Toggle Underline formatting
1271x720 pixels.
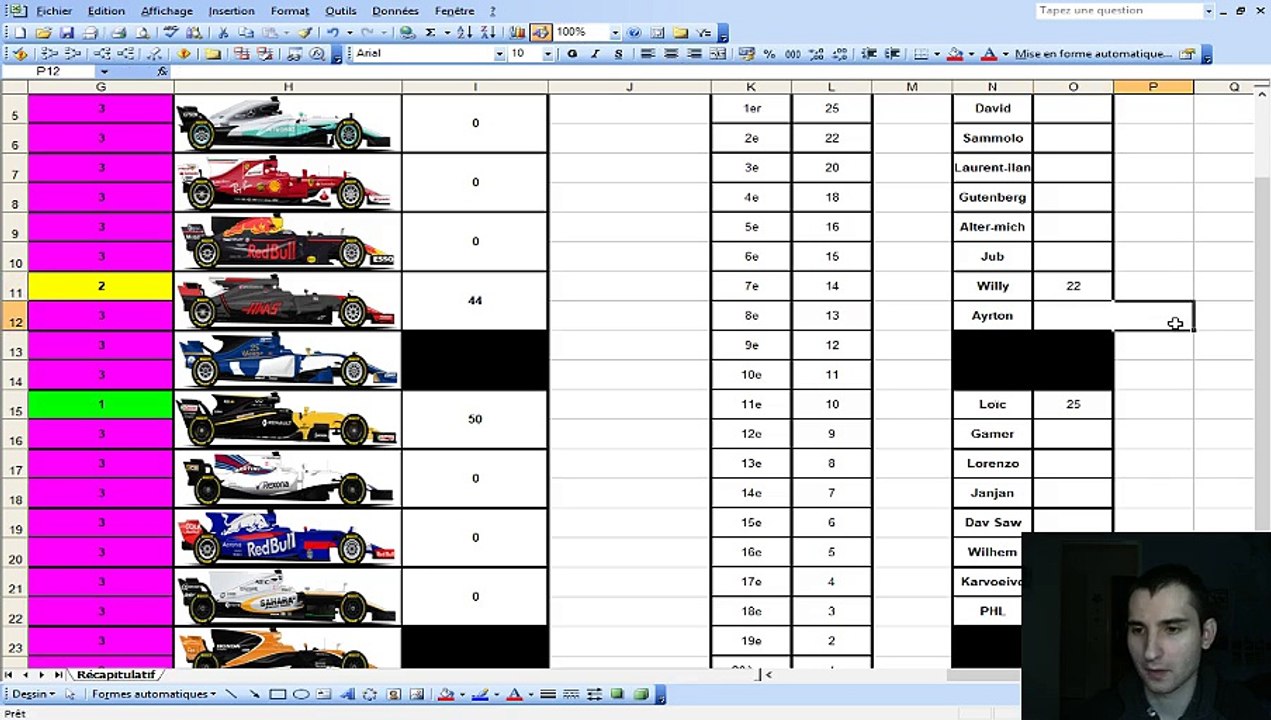coord(618,53)
